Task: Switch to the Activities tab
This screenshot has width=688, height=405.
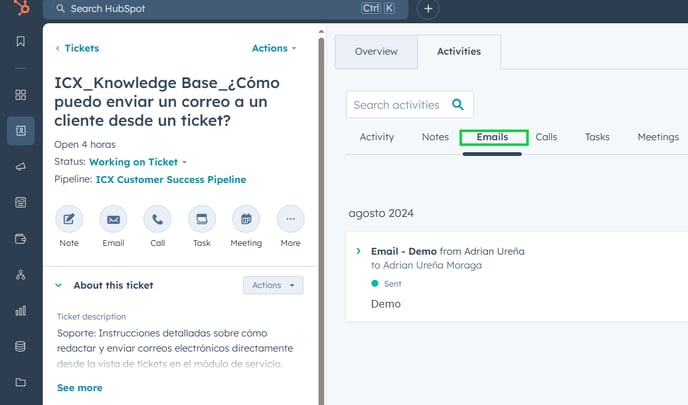Action: (x=459, y=51)
